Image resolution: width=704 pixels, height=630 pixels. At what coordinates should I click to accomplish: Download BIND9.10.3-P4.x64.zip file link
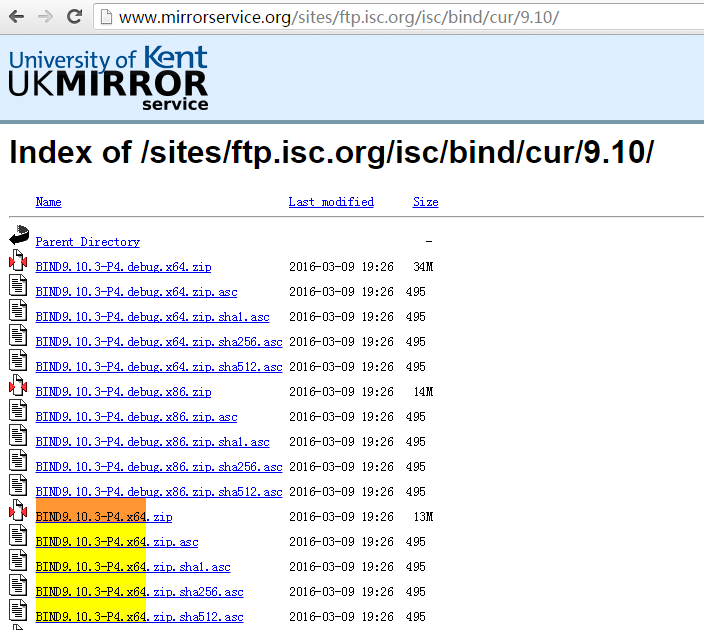(103, 517)
